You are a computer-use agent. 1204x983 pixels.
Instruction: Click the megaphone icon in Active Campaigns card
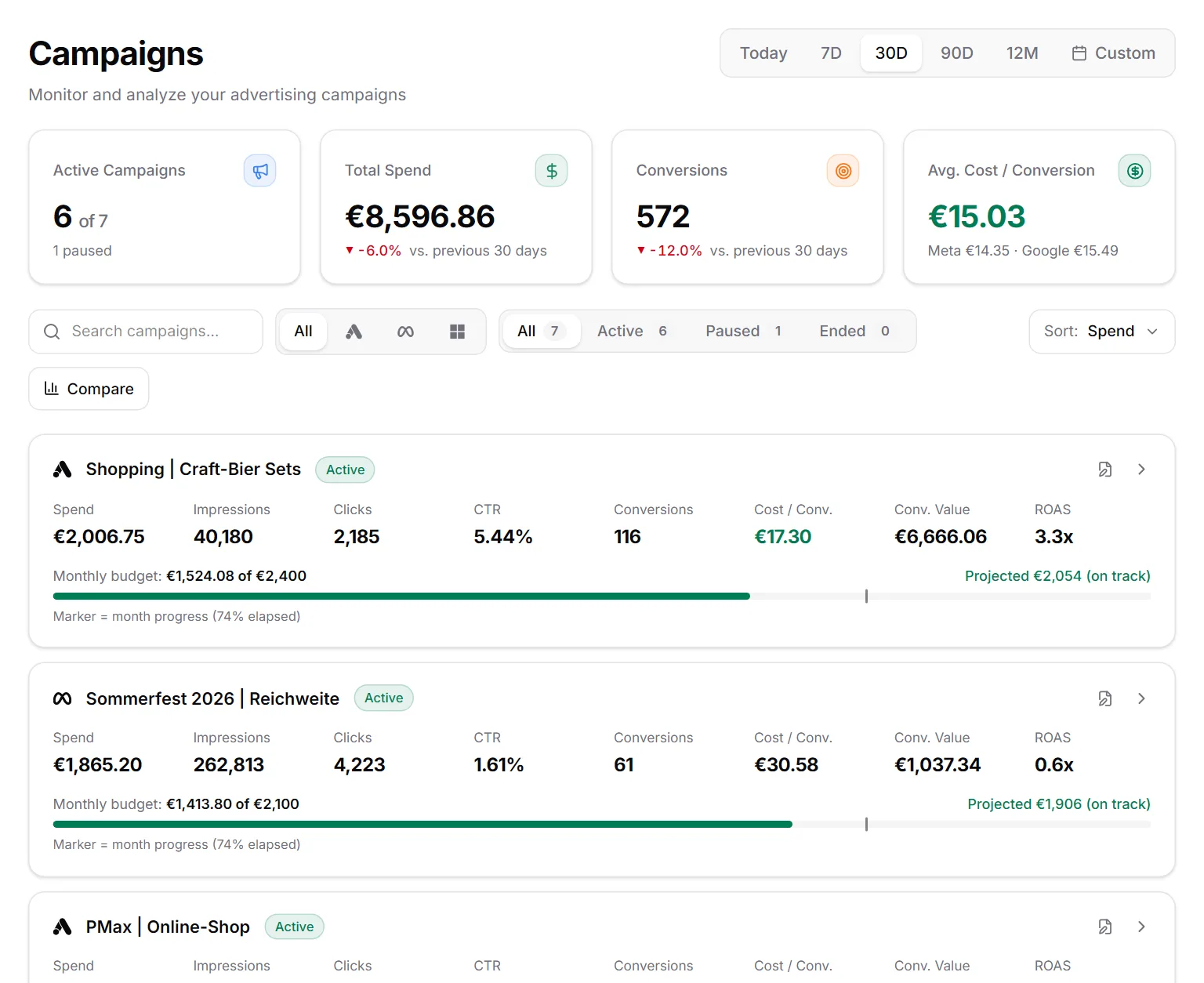(x=259, y=170)
